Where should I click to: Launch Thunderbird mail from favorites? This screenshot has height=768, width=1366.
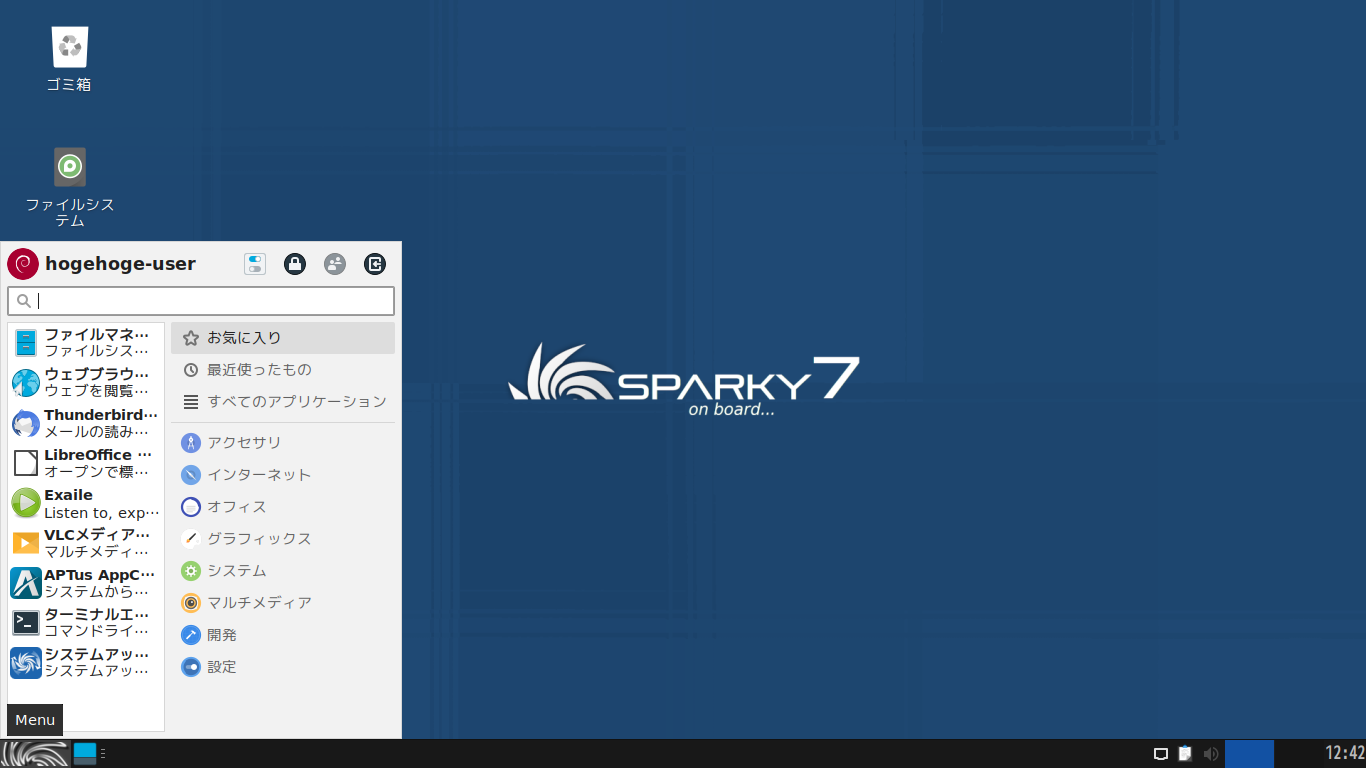pos(86,423)
